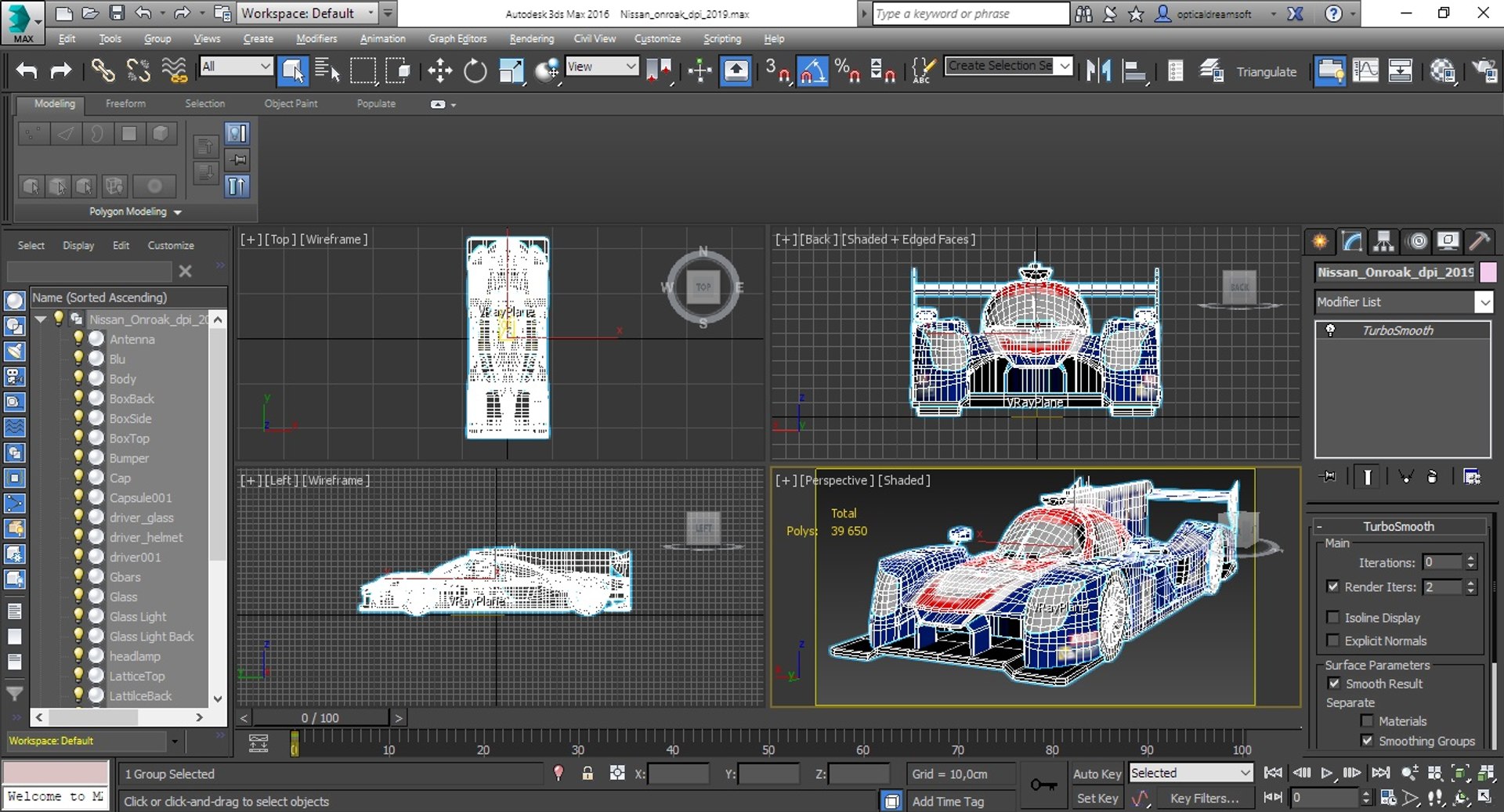Click the Play Animation button
This screenshot has height=812, width=1504.
click(1326, 773)
